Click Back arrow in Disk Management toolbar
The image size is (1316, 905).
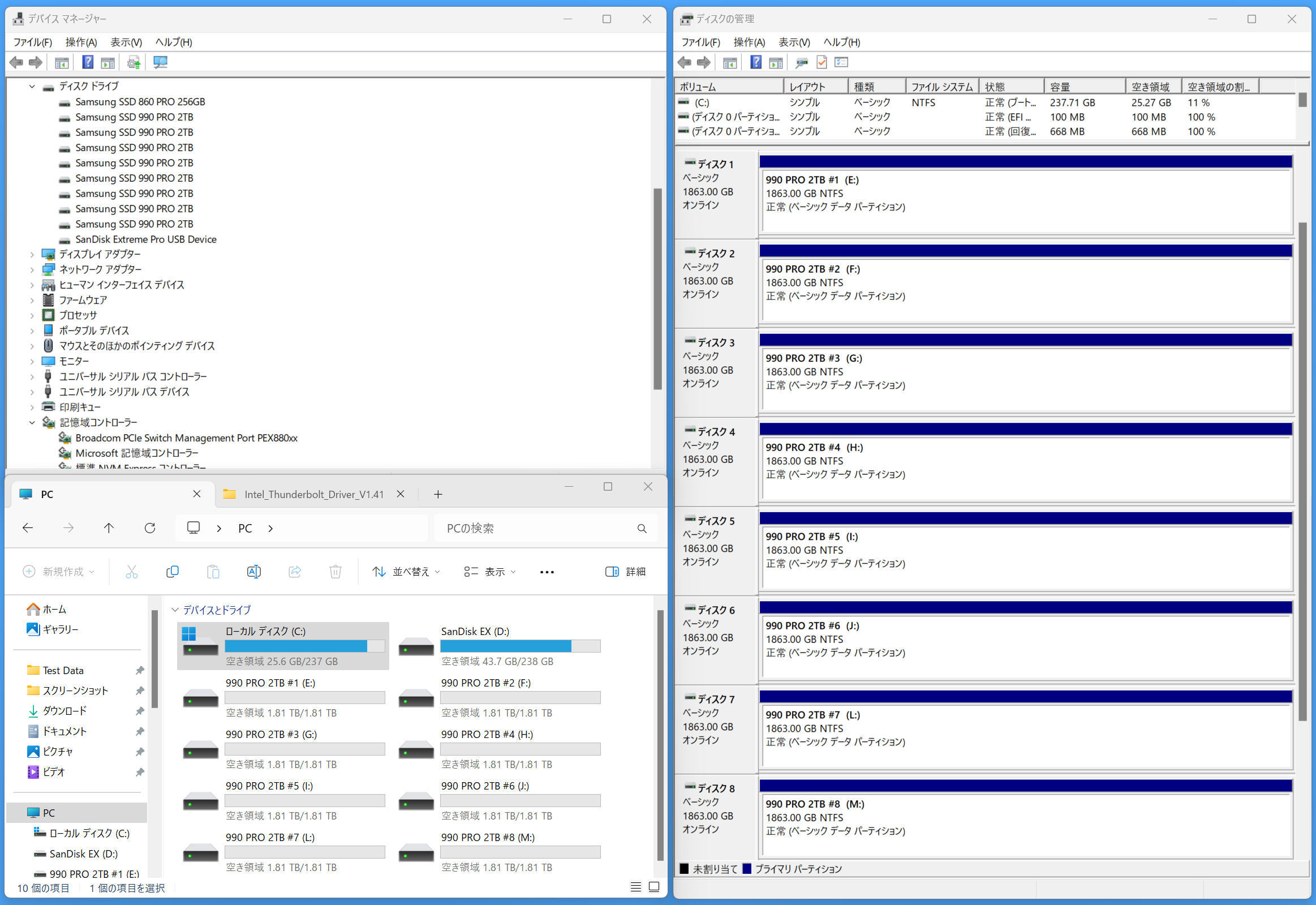(x=685, y=62)
